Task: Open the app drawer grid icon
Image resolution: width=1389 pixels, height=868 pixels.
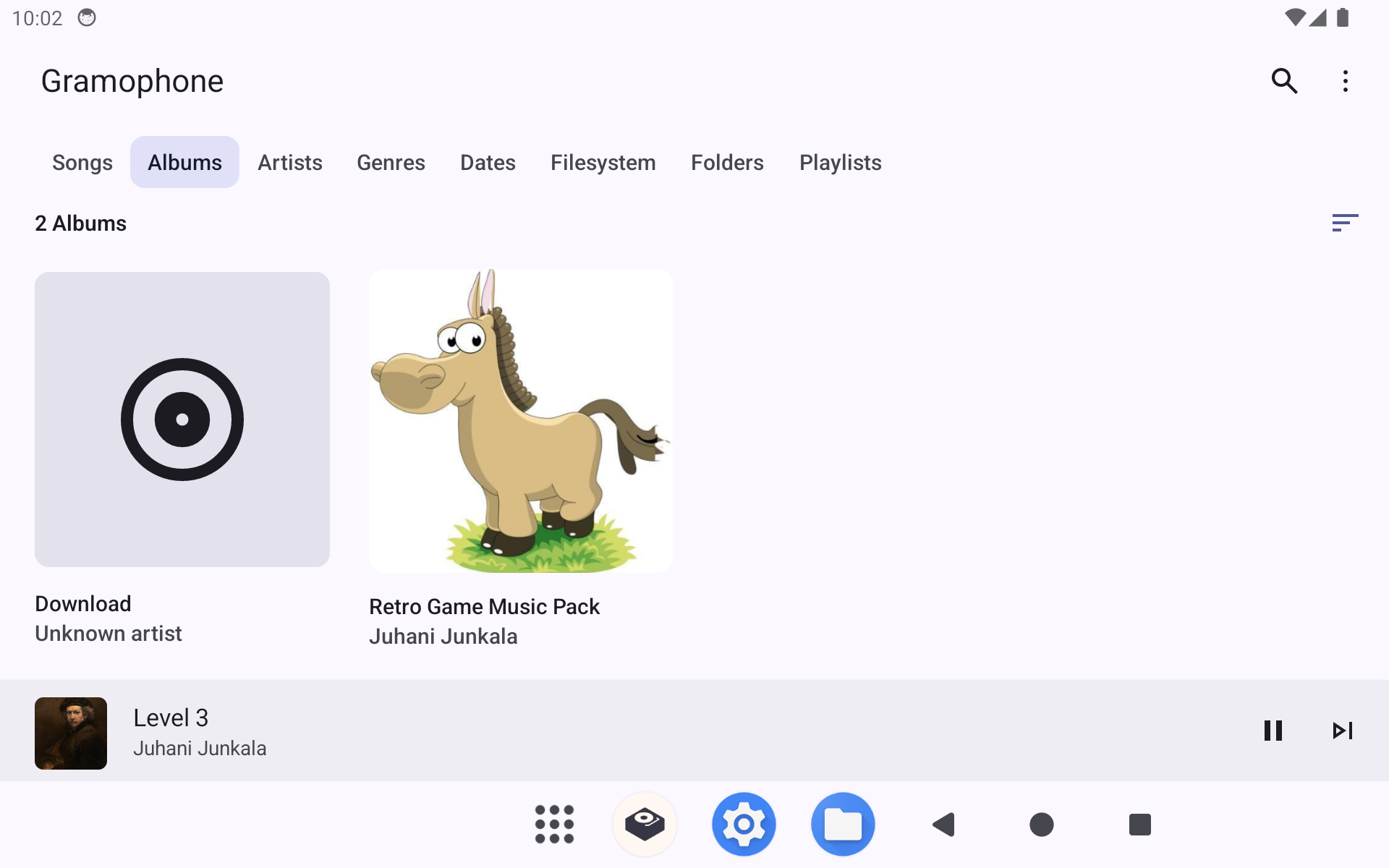Action: tap(554, 824)
